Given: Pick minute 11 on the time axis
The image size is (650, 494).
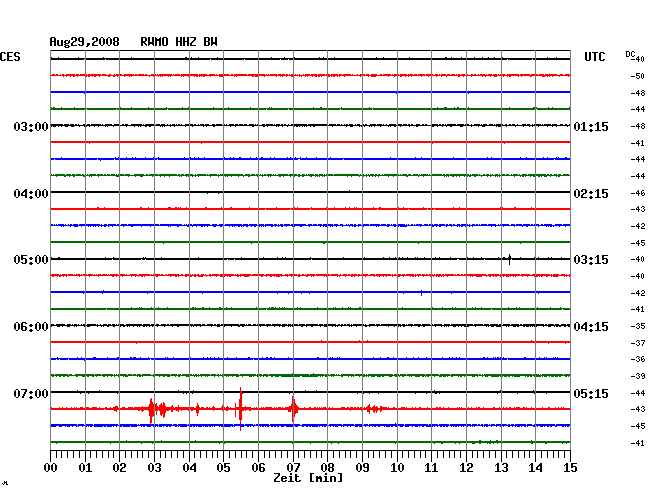Looking at the screenshot, I should (431, 468).
